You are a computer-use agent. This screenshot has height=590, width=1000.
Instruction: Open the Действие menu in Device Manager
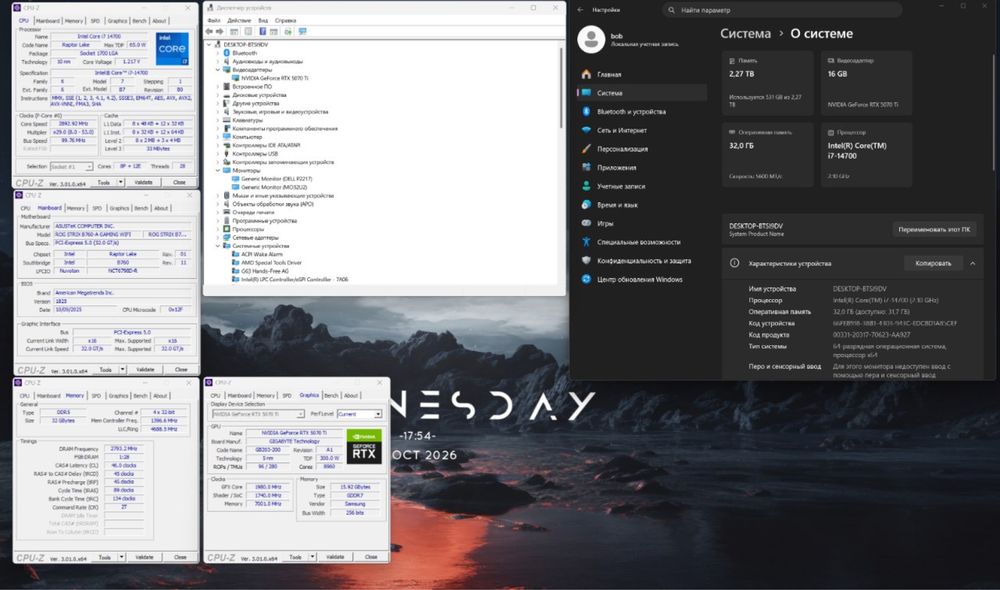[x=239, y=20]
